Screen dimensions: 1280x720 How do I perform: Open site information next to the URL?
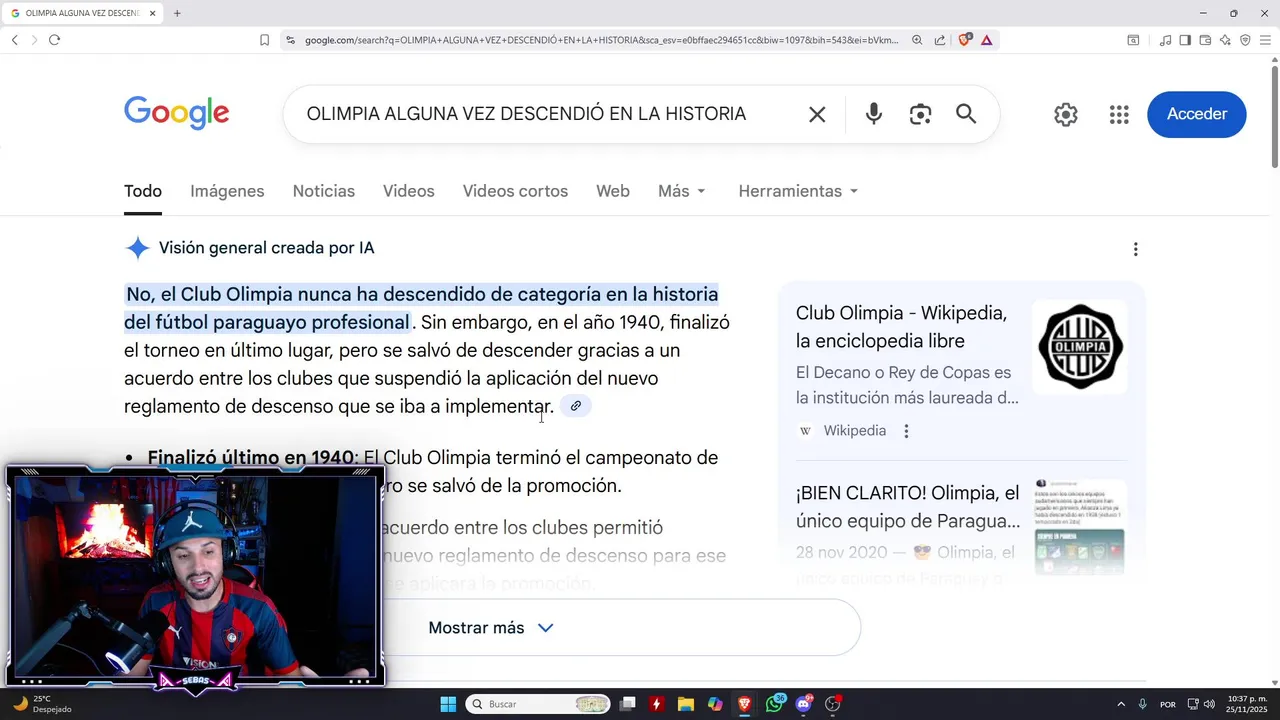pyautogui.click(x=290, y=40)
